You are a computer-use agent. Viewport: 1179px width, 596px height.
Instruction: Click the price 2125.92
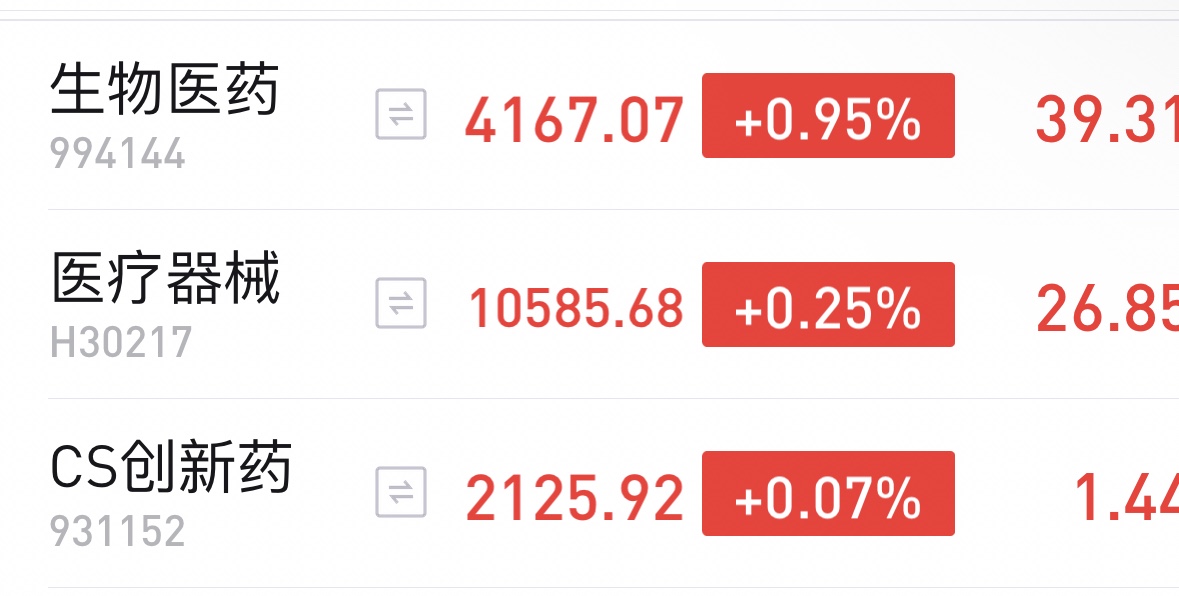click(x=574, y=498)
